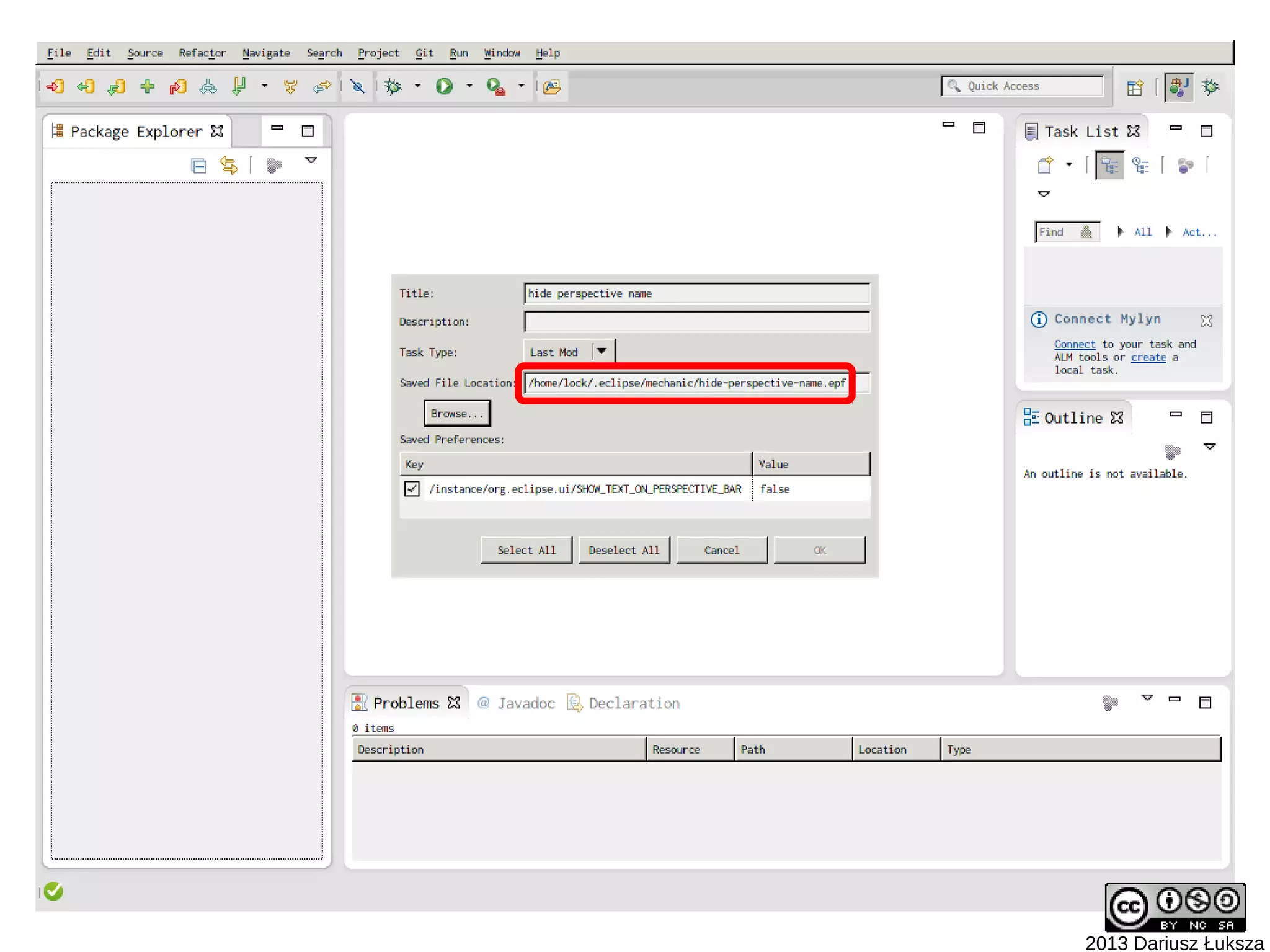Click into the Description text field

pos(696,321)
